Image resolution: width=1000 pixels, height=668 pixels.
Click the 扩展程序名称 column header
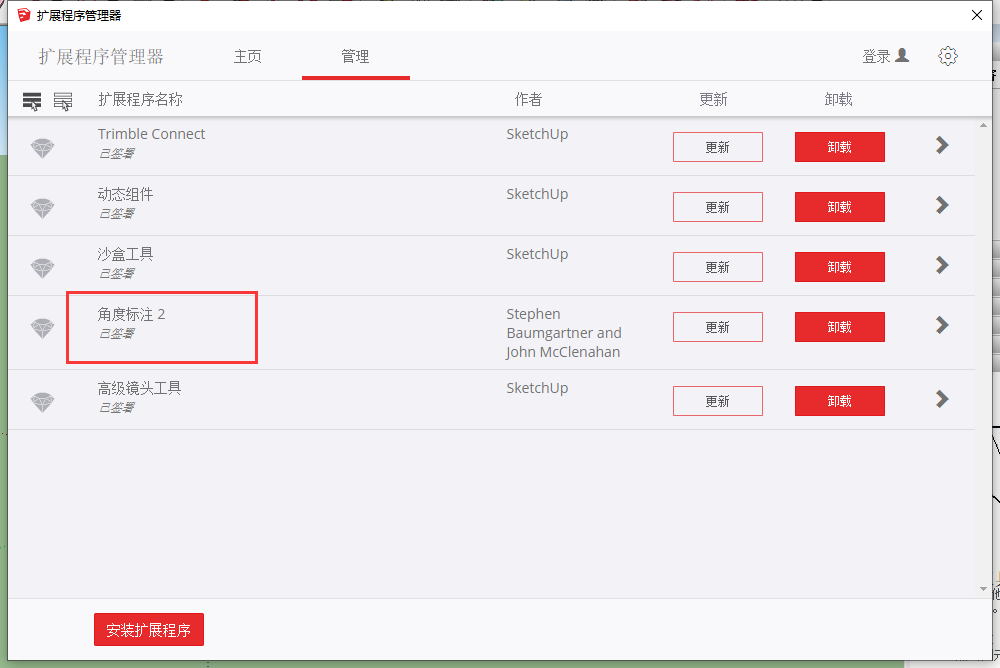[140, 100]
